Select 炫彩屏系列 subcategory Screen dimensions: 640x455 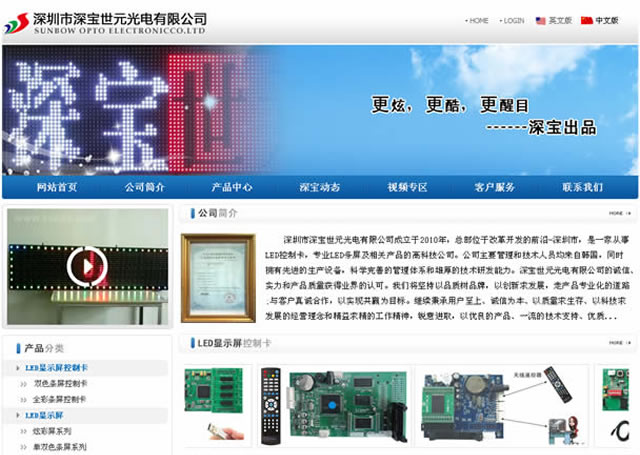click(x=52, y=431)
